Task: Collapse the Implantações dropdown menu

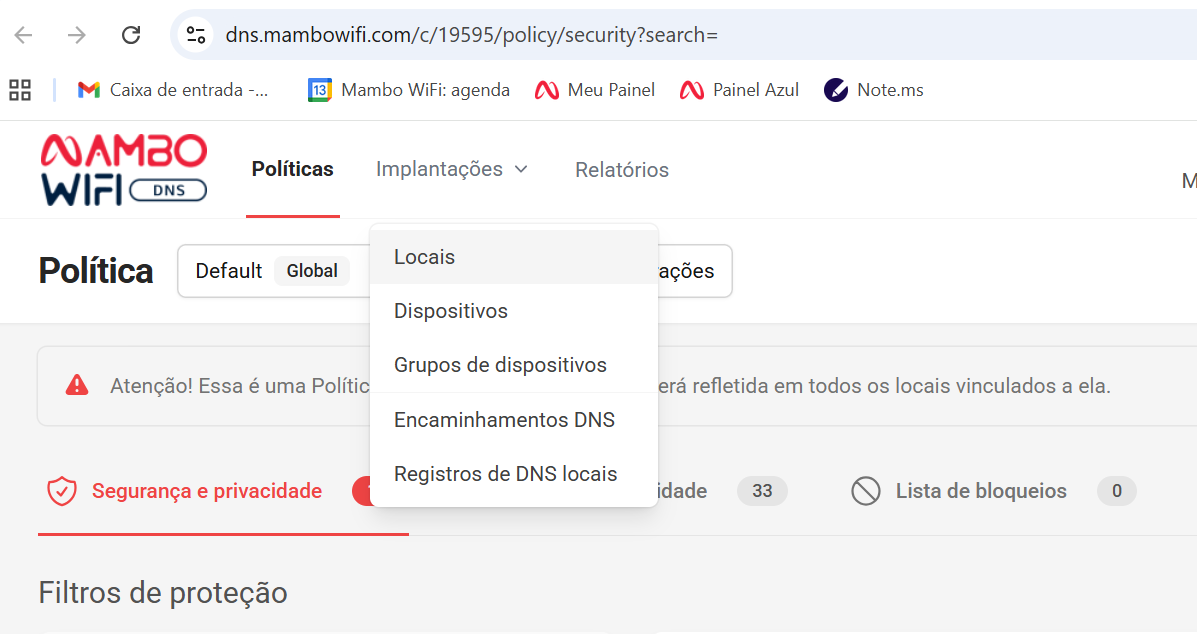Action: [452, 169]
